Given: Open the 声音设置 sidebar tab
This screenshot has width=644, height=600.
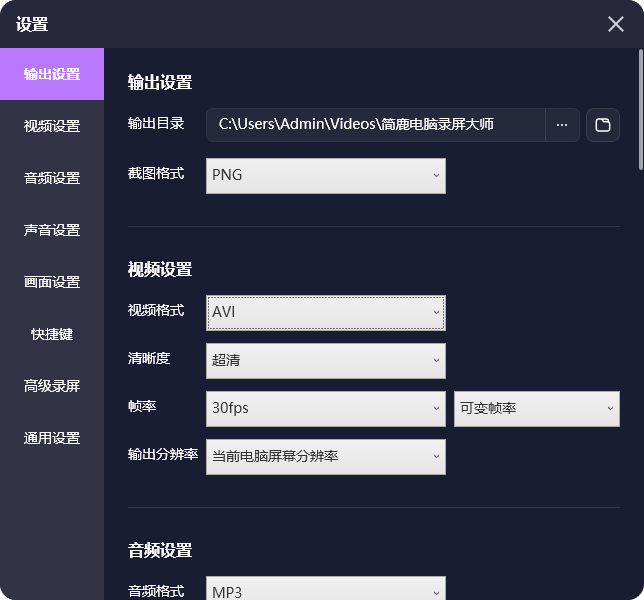Looking at the screenshot, I should click(52, 230).
